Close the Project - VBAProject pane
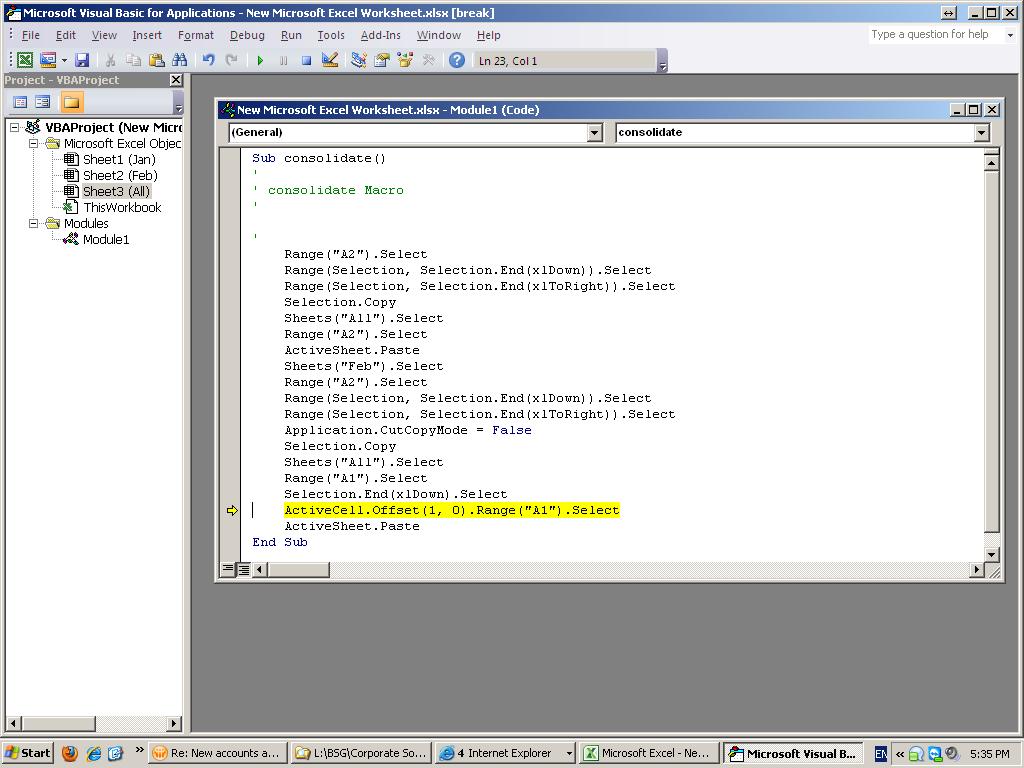 click(x=176, y=80)
